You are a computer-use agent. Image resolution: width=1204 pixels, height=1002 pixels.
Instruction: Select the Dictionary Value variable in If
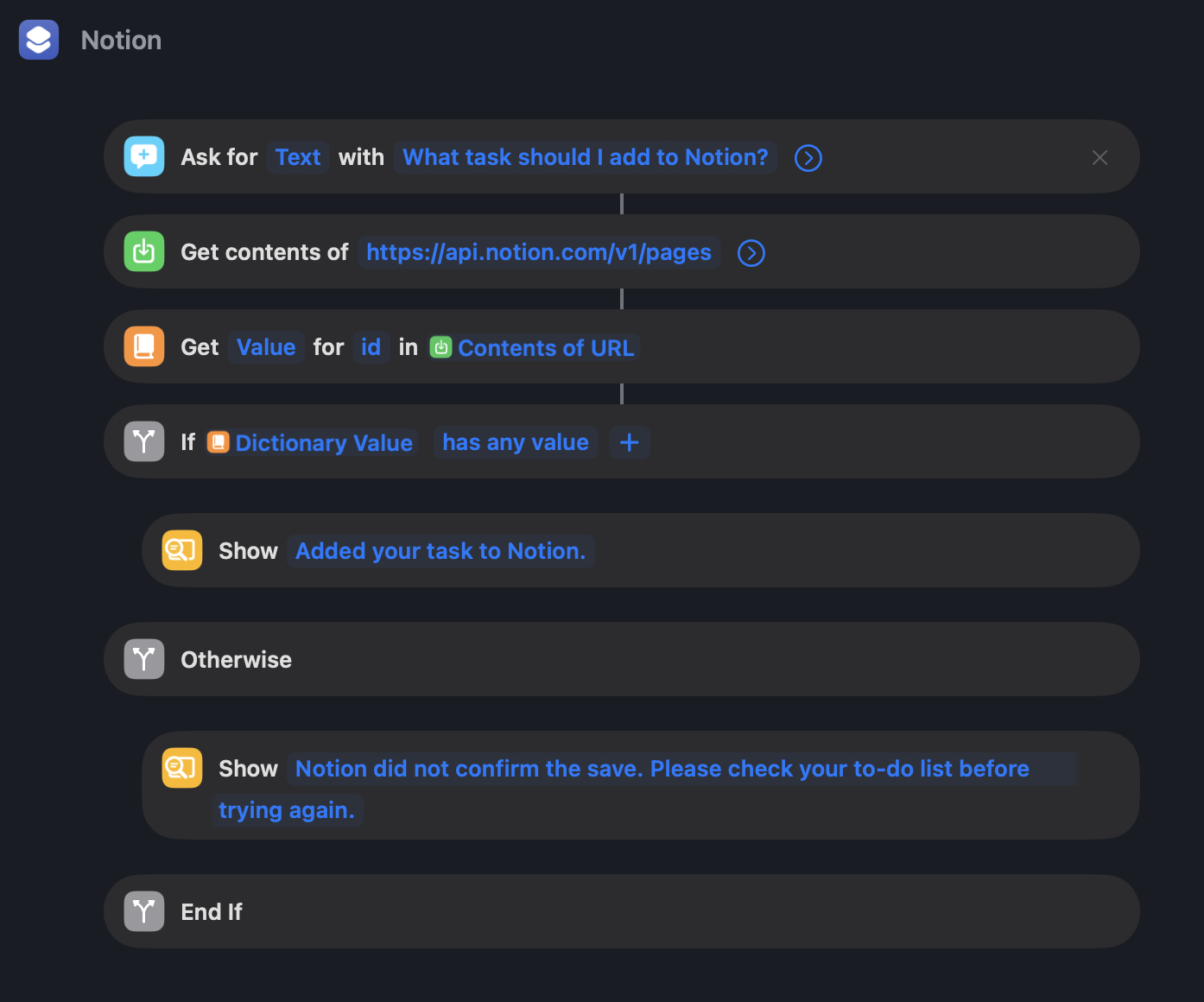311,442
